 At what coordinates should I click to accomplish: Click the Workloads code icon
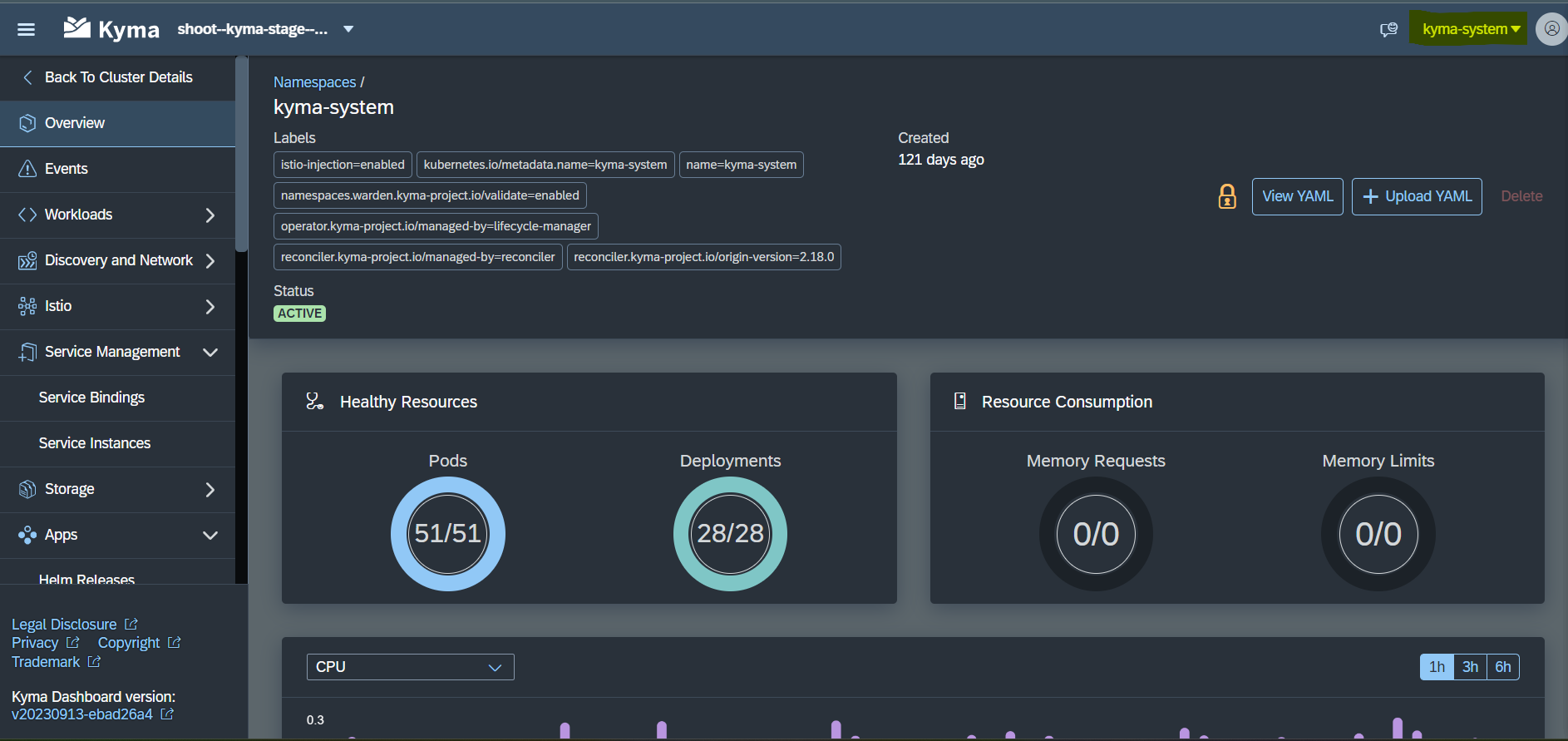click(27, 215)
